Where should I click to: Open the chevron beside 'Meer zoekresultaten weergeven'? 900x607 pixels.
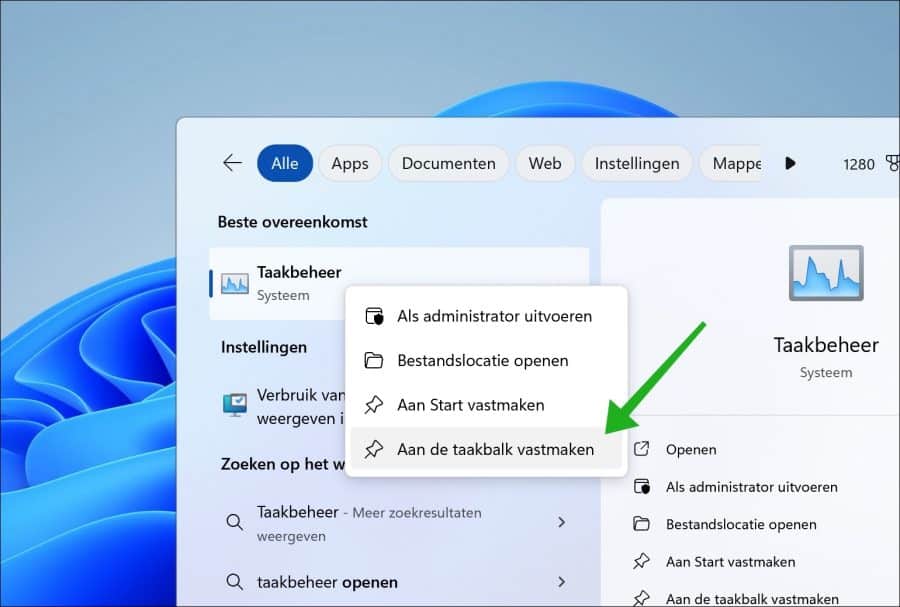click(562, 522)
